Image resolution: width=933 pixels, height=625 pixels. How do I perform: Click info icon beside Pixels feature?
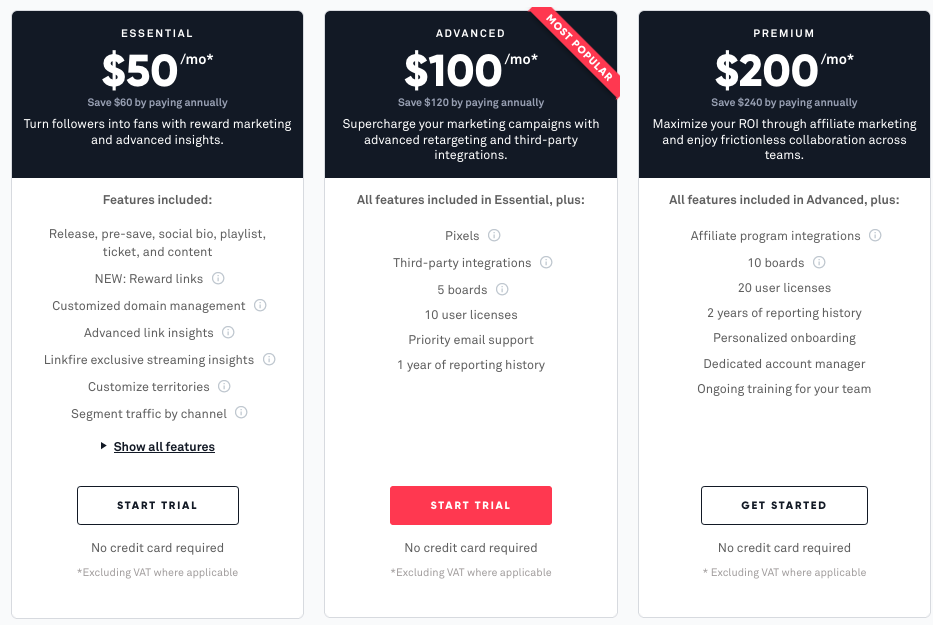tap(494, 235)
